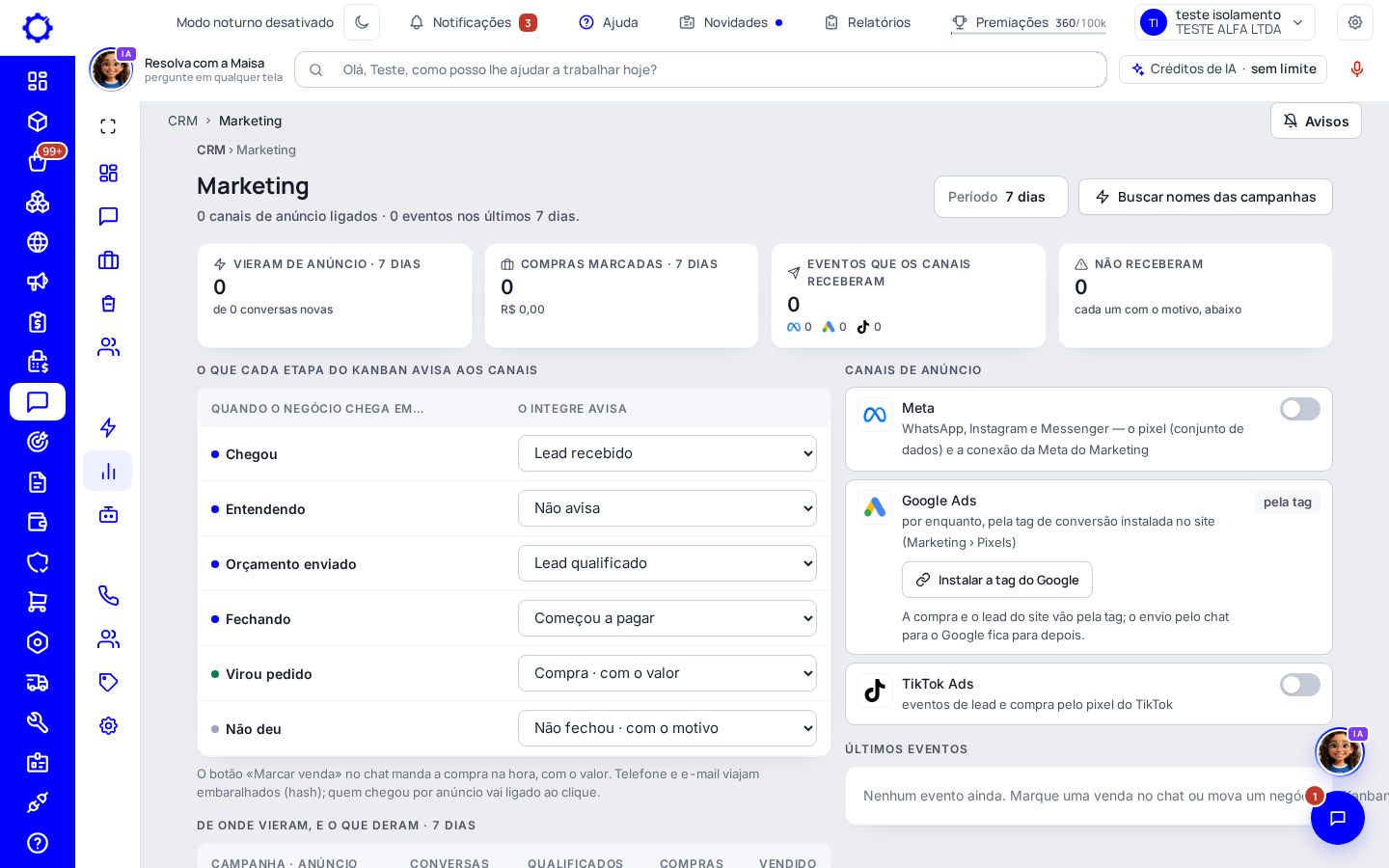This screenshot has height=868, width=1389.
Task: Open help question mark sidebar icon
Action: [38, 843]
